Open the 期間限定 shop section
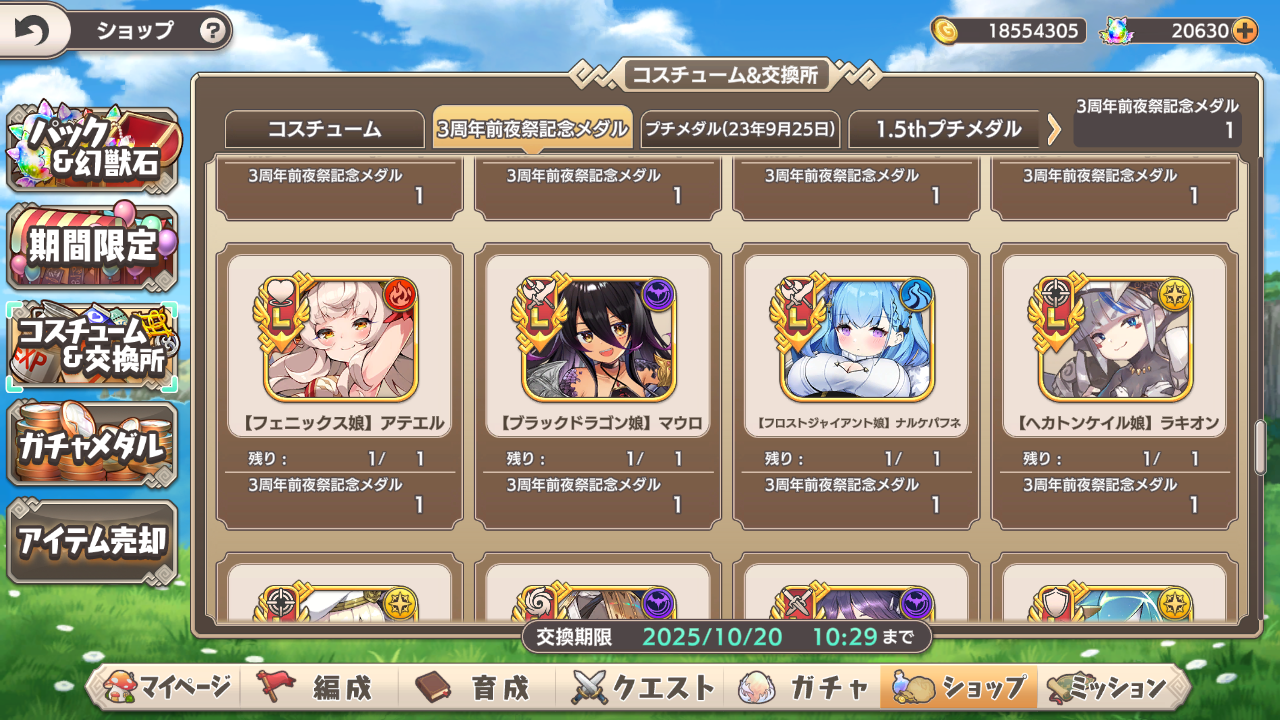 tap(92, 245)
